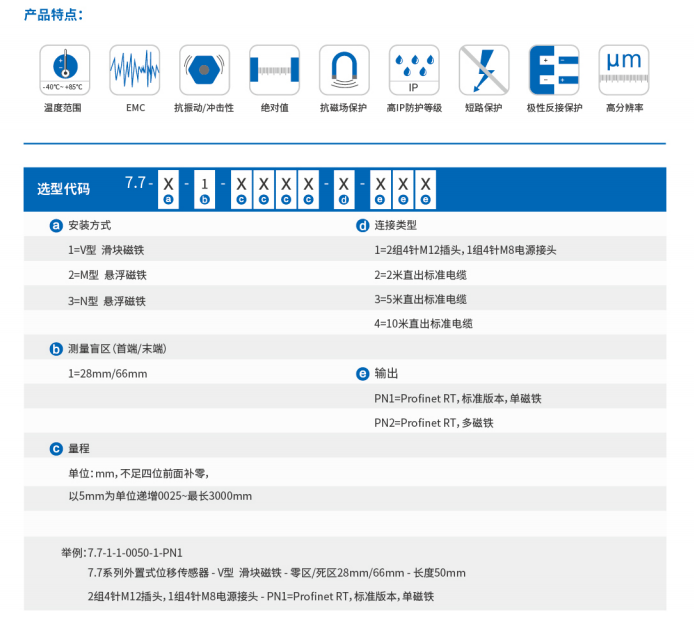Choose 4=10米直出标准电缆 connection option
Screen dimensions: 694x617
point(423,324)
